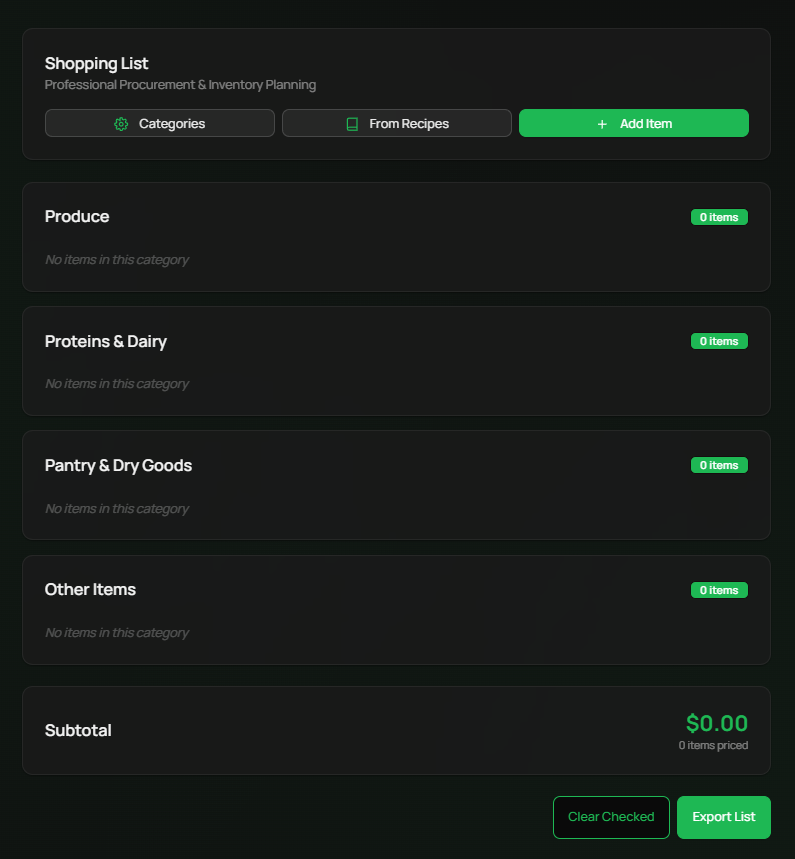
Task: Switch to From Recipes view
Action: click(396, 123)
